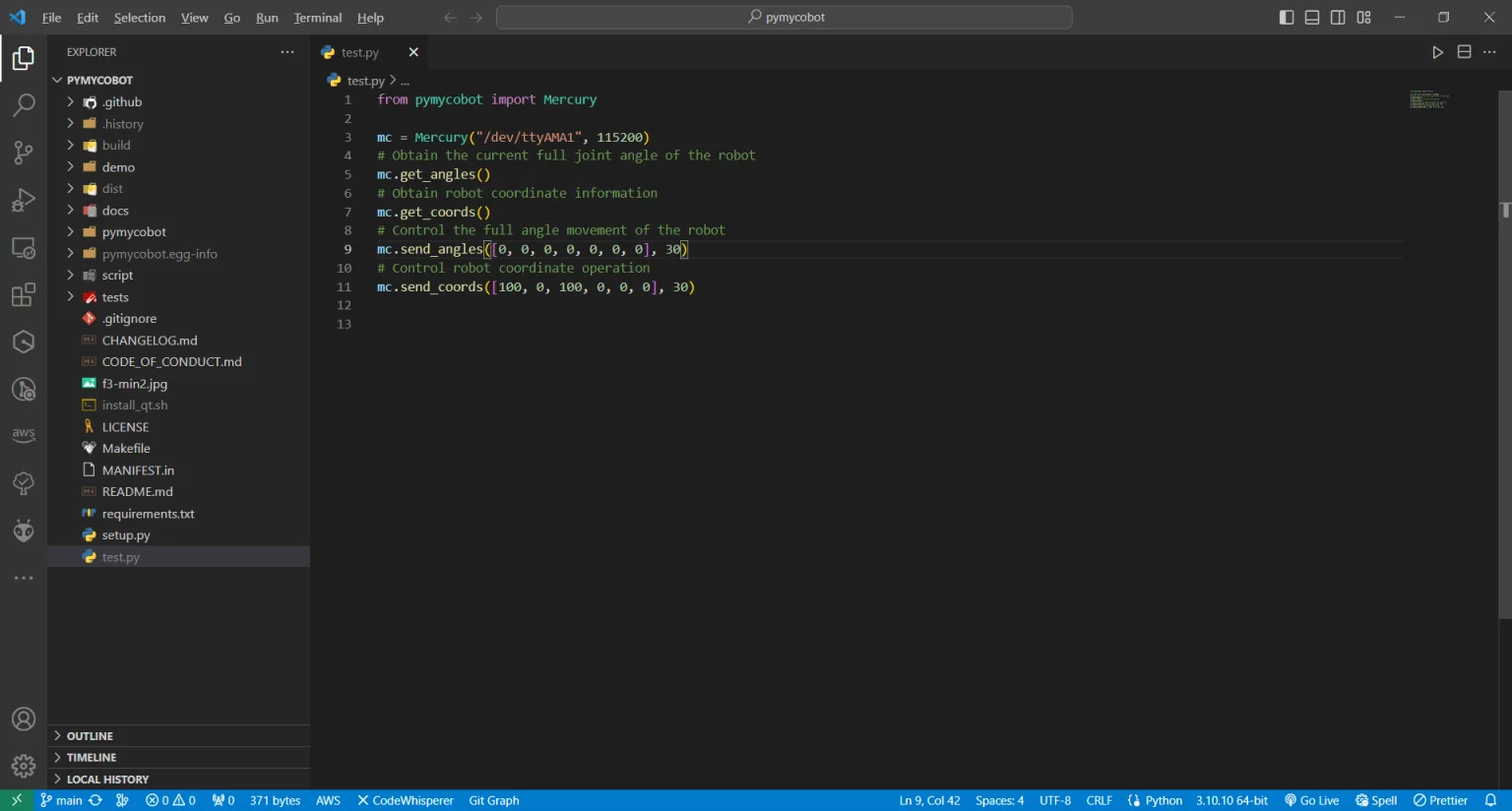The width and height of the screenshot is (1512, 811).
Task: Open the Terminal menu
Action: 317,18
